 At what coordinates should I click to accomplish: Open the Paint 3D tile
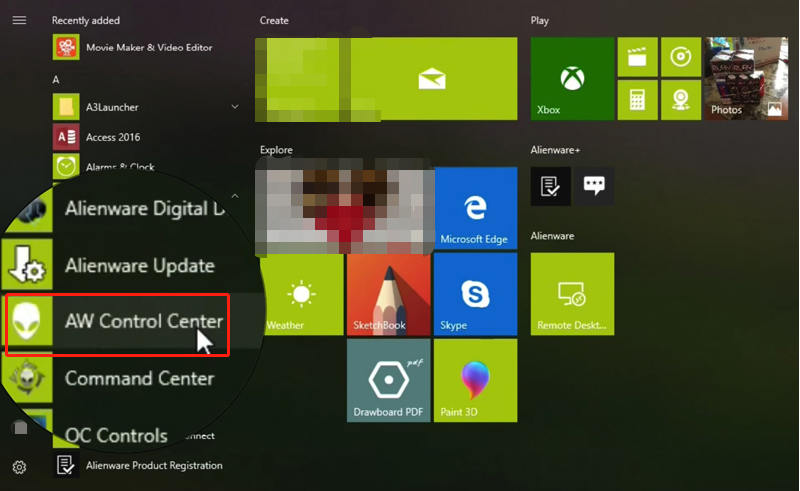point(475,380)
